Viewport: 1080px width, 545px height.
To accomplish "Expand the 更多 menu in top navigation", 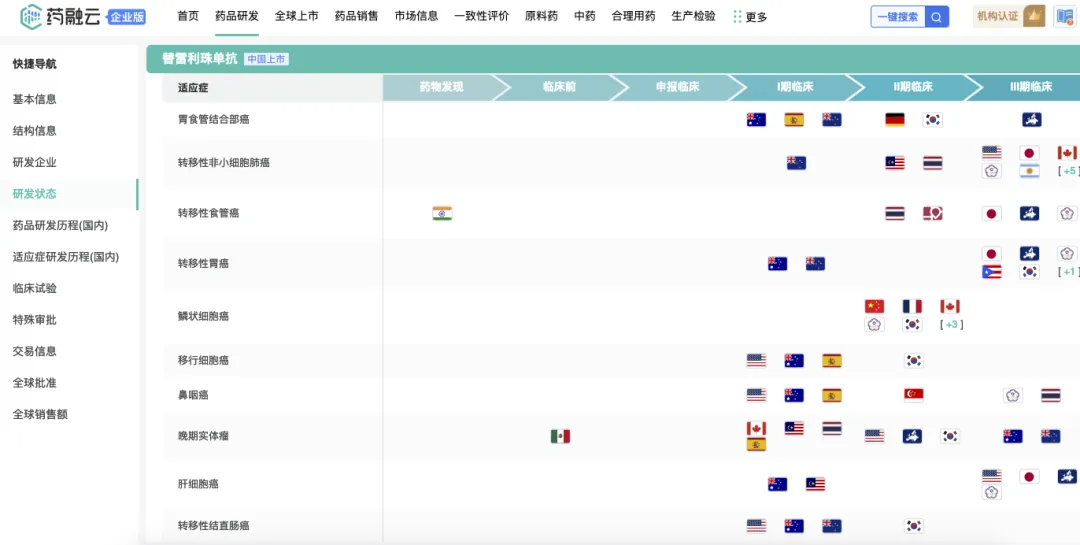I will coord(750,17).
